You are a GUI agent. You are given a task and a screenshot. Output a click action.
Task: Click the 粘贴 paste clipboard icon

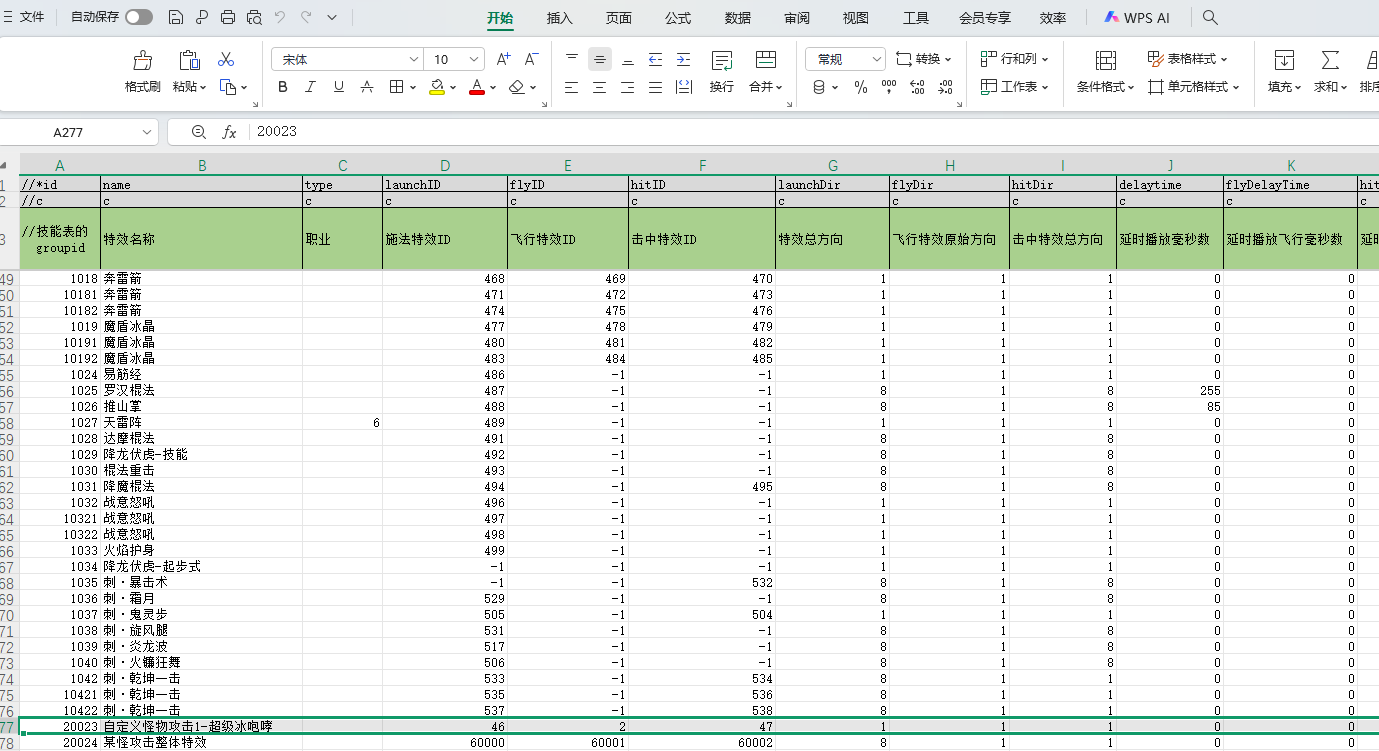tap(189, 60)
